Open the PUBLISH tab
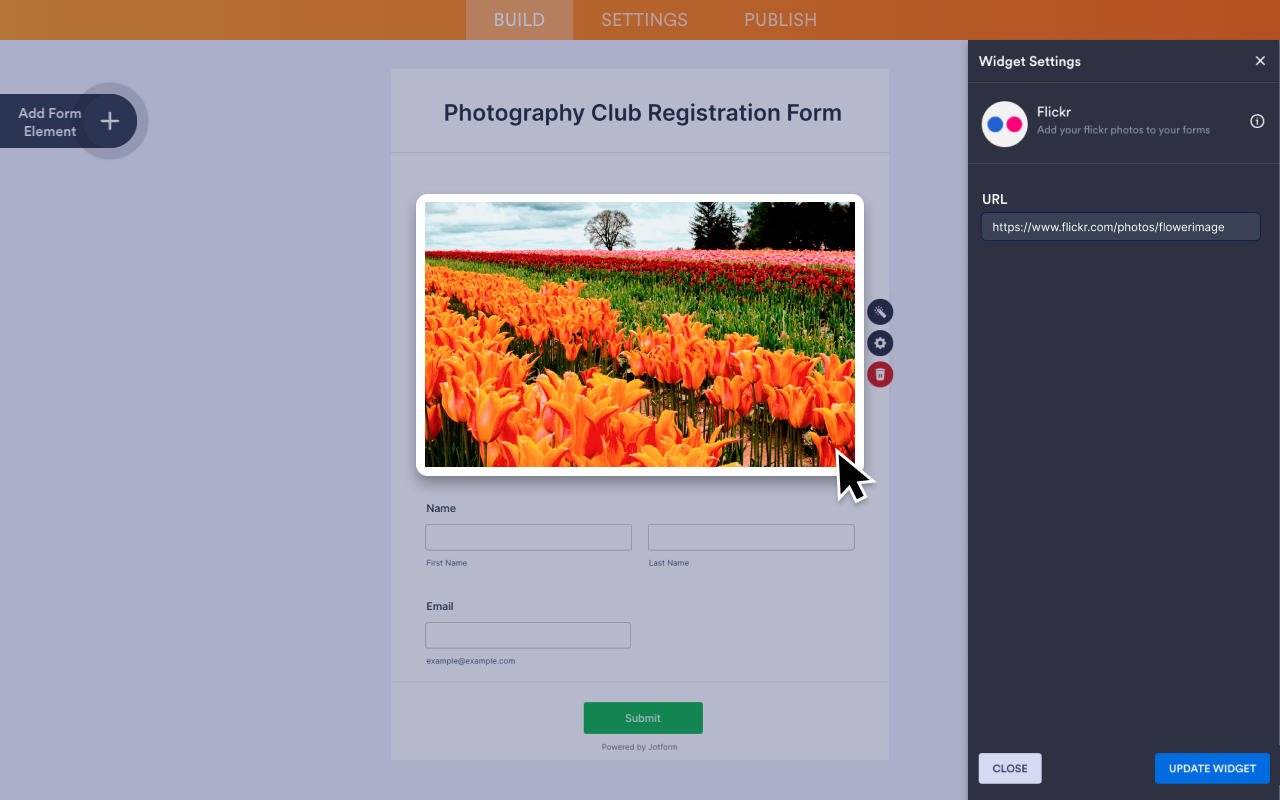 coord(780,20)
